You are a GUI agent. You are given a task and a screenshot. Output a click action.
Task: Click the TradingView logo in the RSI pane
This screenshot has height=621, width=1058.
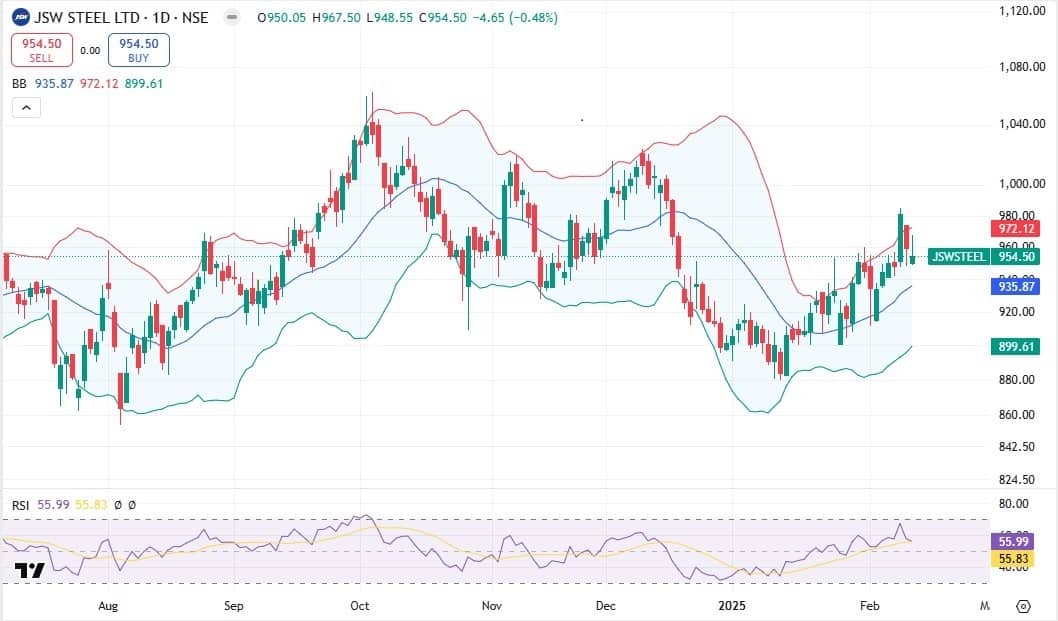pyautogui.click(x=30, y=571)
